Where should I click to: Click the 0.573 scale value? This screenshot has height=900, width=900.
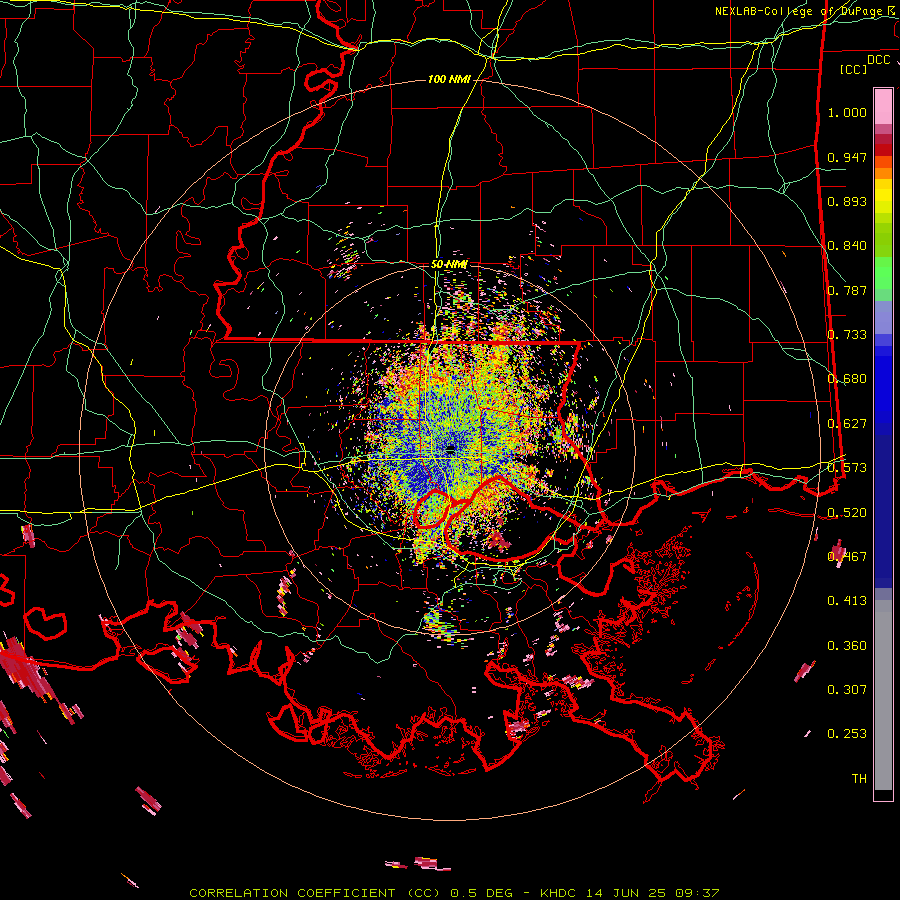point(847,468)
